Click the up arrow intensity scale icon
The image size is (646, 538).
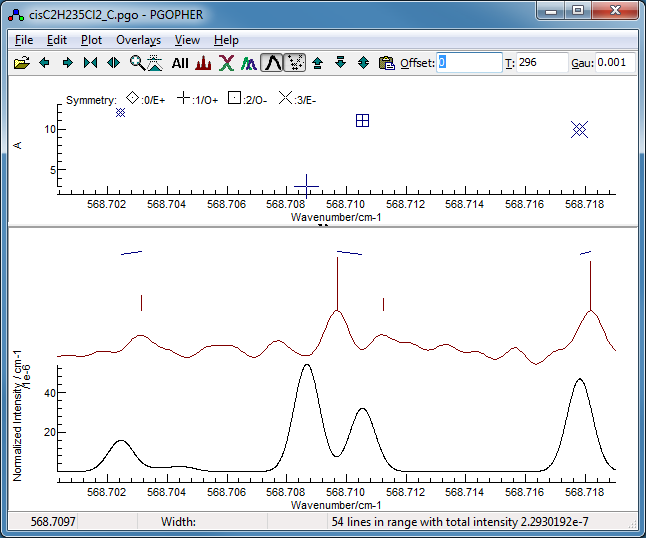[317, 63]
